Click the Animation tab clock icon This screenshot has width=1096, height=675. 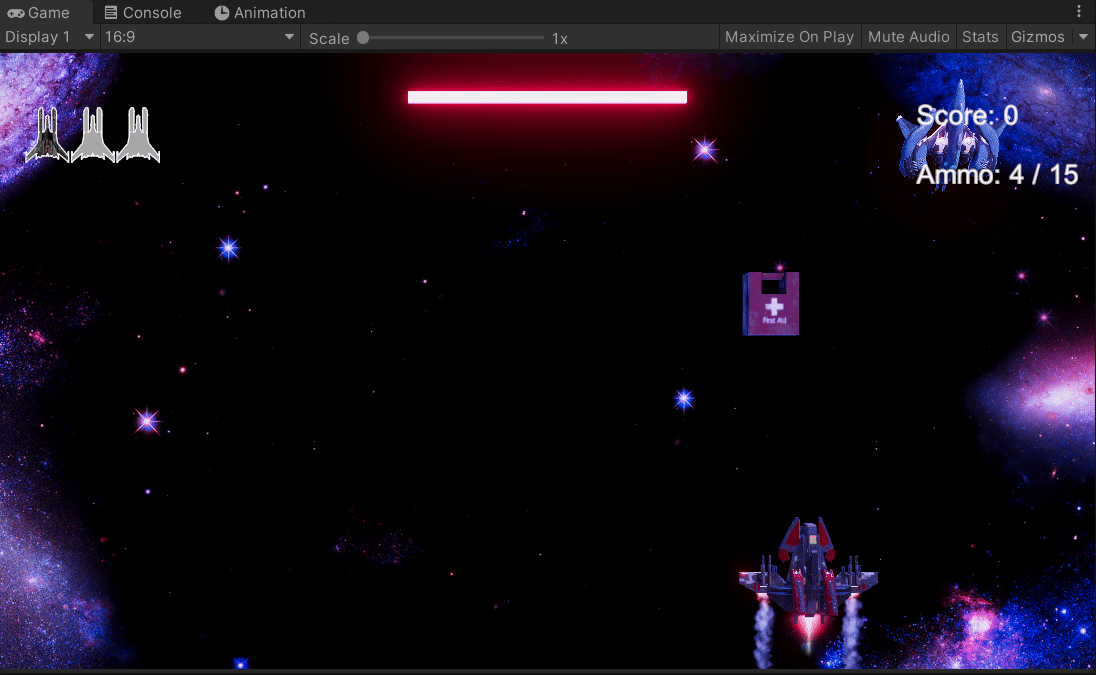pyautogui.click(x=222, y=13)
